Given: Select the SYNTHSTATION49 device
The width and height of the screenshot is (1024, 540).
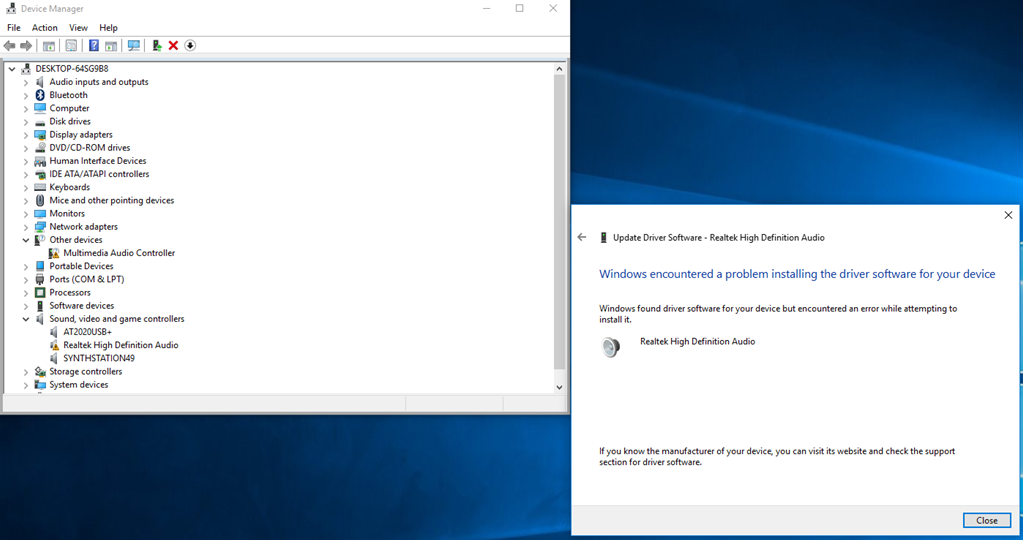Looking at the screenshot, I should coord(99,358).
